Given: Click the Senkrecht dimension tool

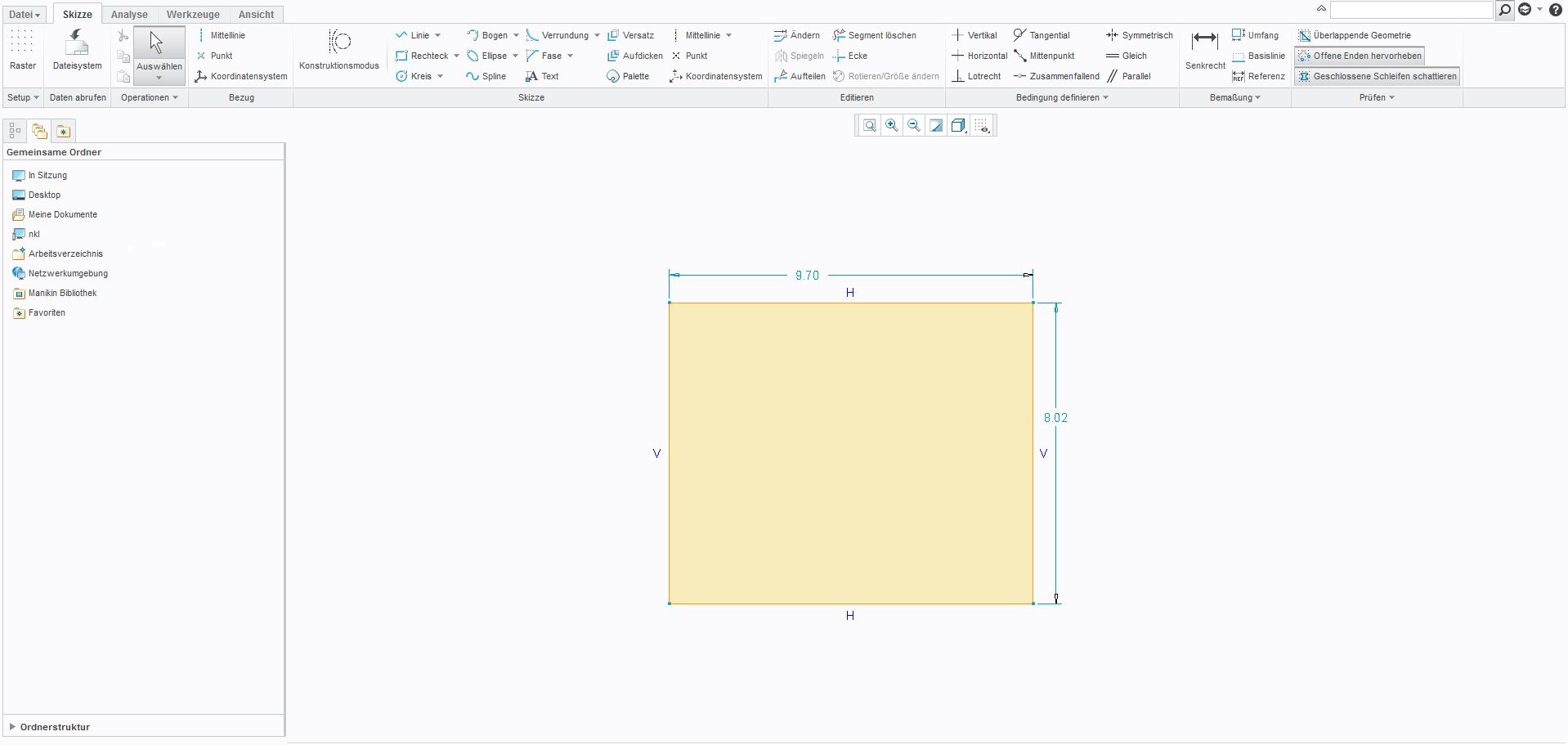Looking at the screenshot, I should [1205, 51].
